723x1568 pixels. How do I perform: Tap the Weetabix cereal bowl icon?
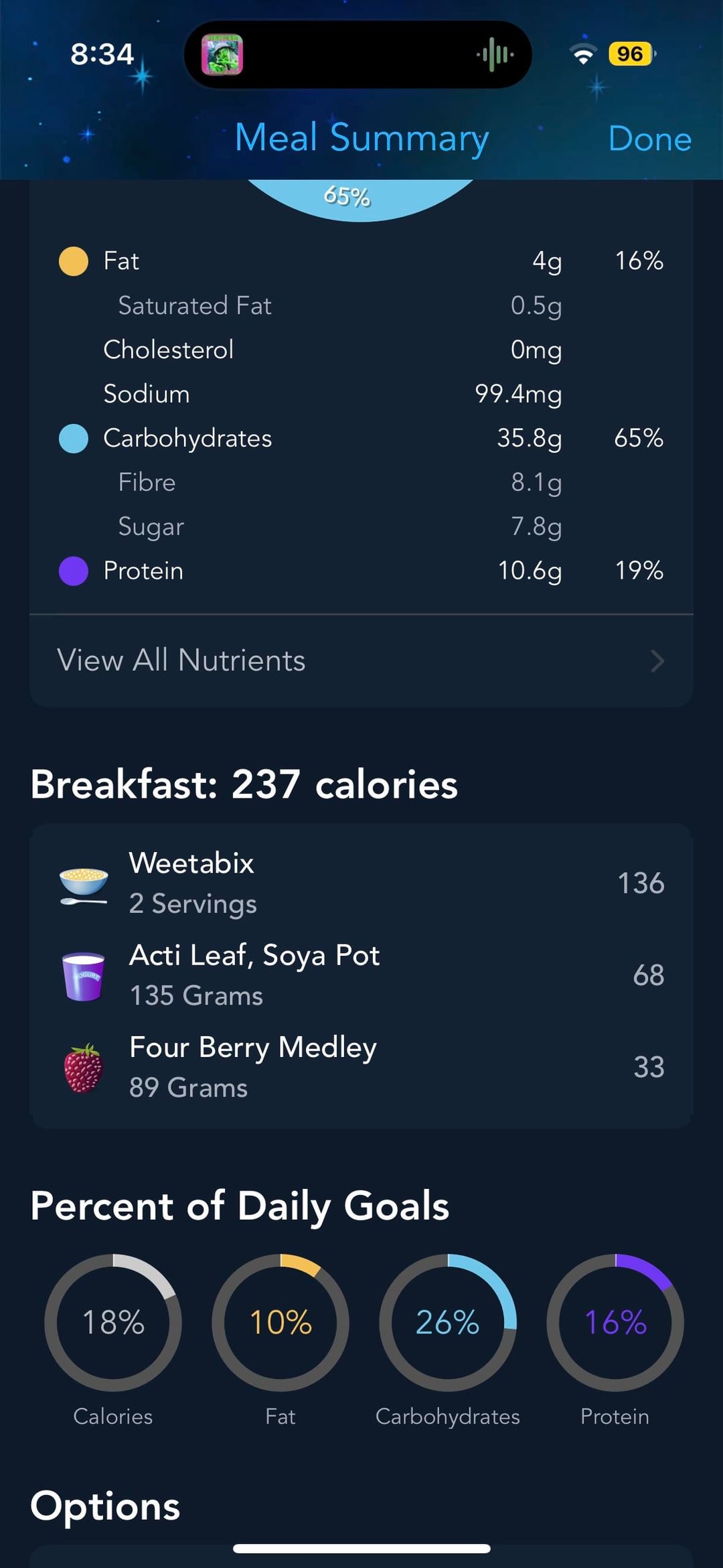tap(84, 884)
